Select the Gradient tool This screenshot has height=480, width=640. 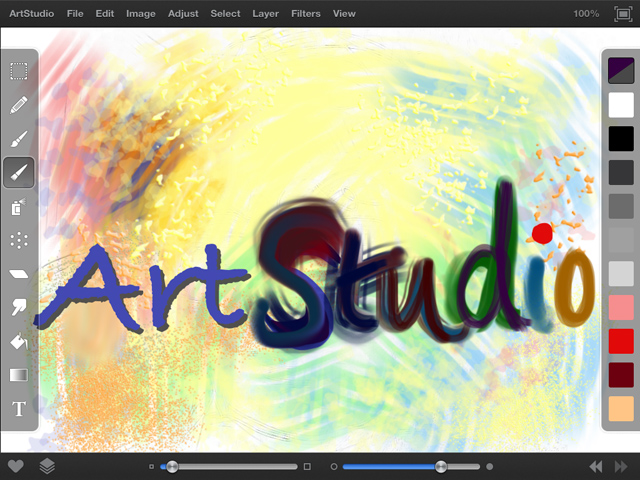(x=19, y=375)
